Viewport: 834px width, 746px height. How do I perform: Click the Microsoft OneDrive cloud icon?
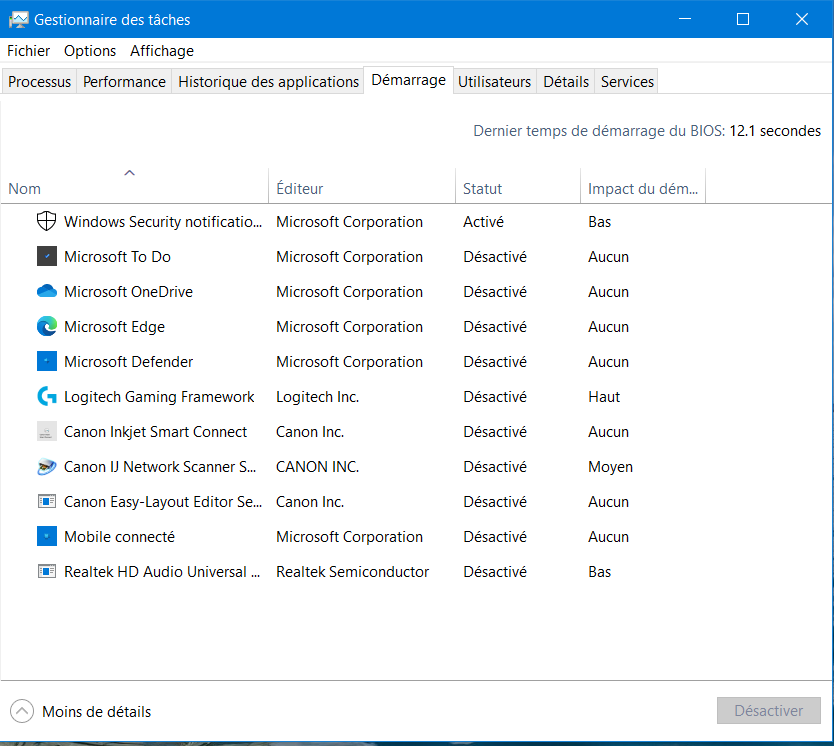point(47,291)
